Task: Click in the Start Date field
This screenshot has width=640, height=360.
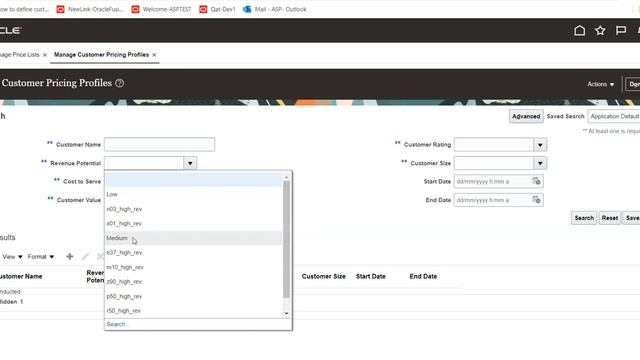Action: coord(492,181)
